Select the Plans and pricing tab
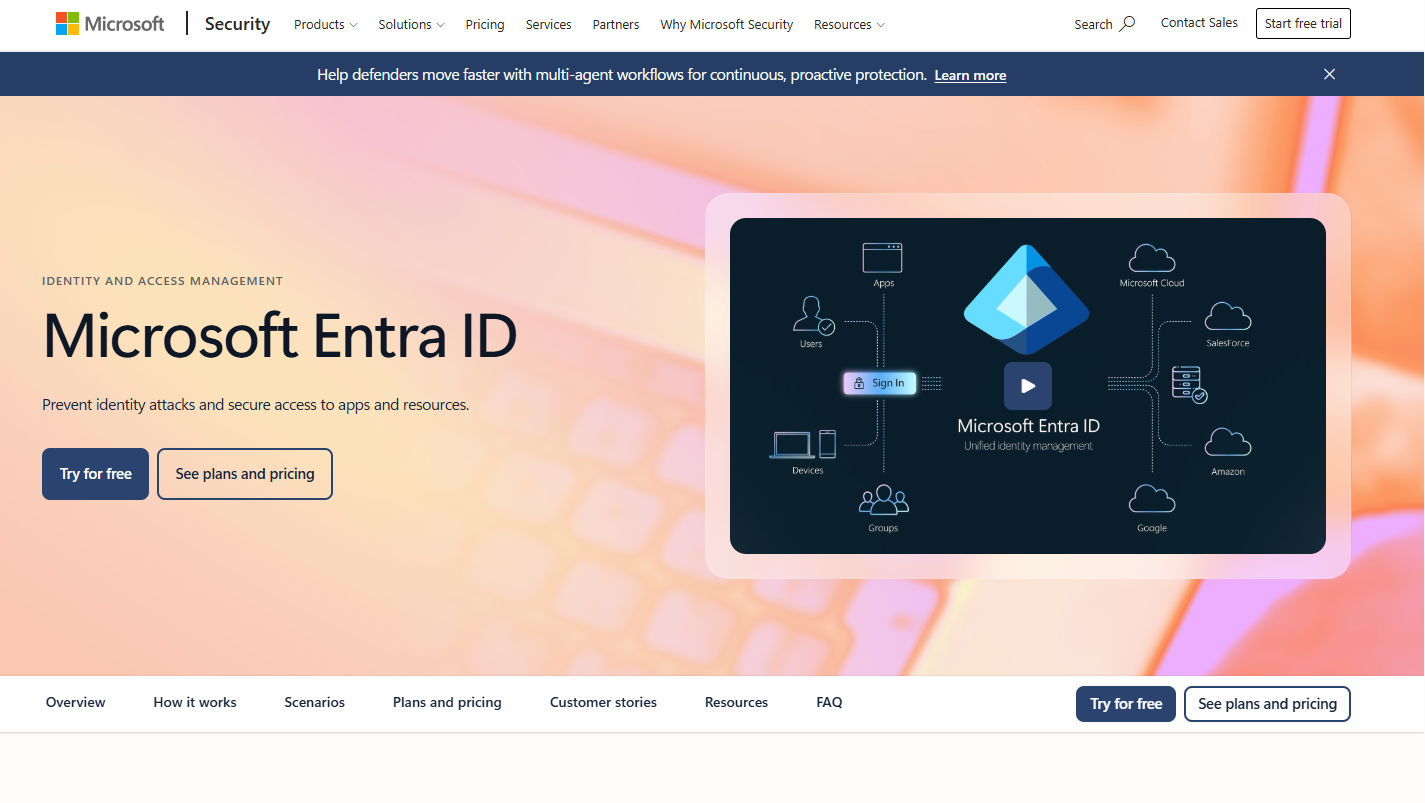This screenshot has height=803, width=1425. (447, 703)
